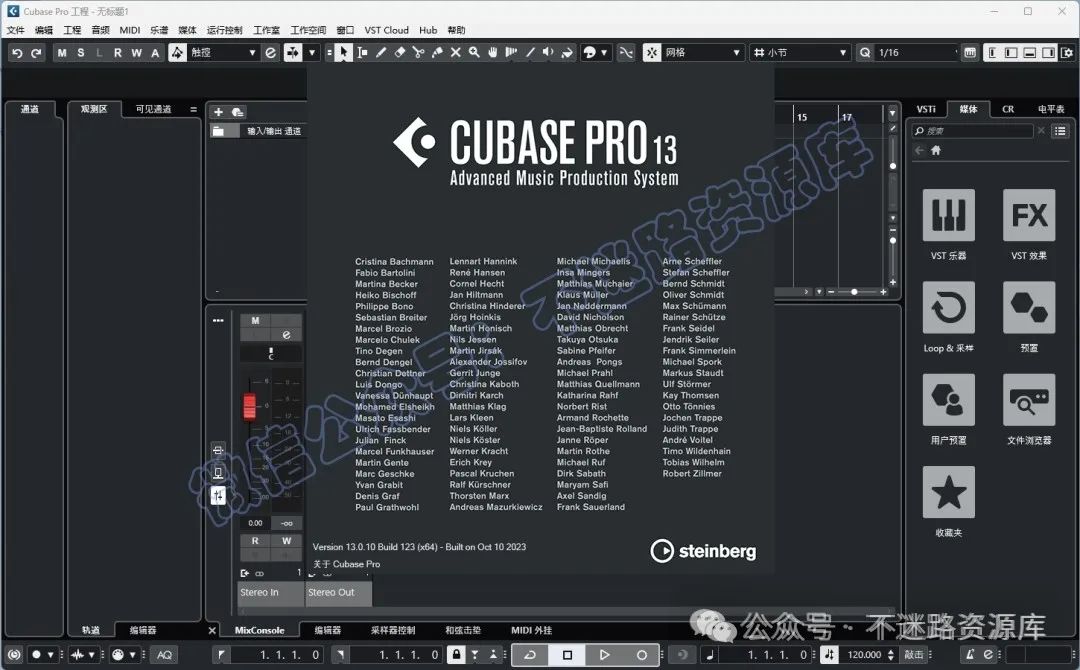The width and height of the screenshot is (1080, 670).
Task: Toggle Auto-Scroll button in toolbar
Action: tap(293, 52)
